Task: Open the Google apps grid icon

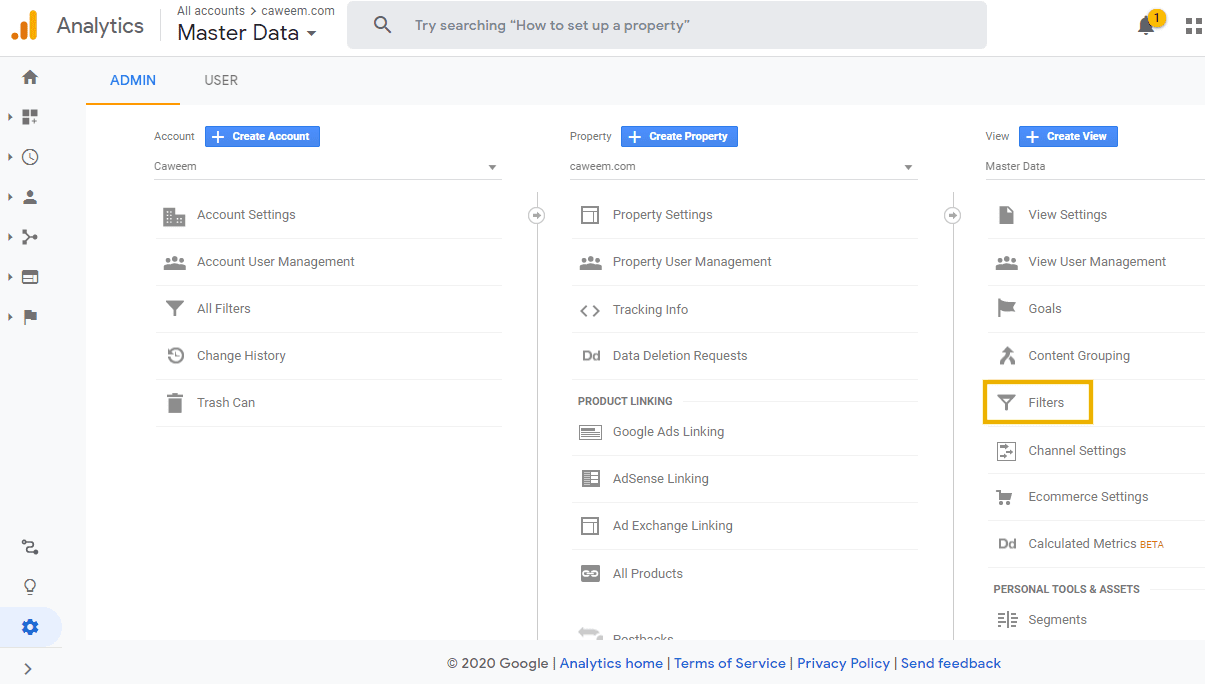Action: (x=1193, y=26)
